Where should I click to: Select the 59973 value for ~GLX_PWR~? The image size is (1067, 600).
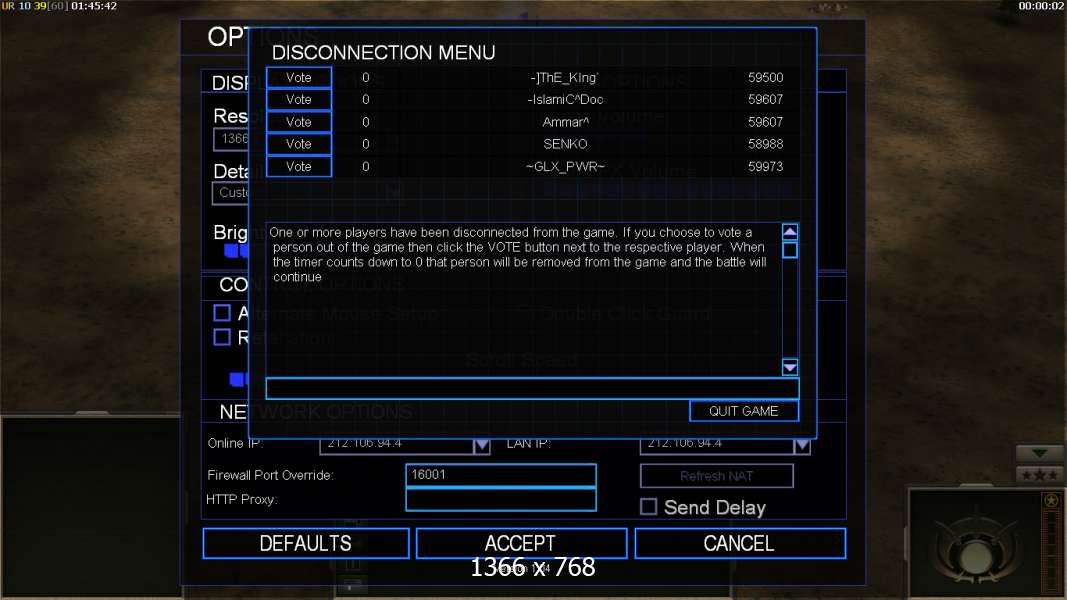click(x=766, y=167)
